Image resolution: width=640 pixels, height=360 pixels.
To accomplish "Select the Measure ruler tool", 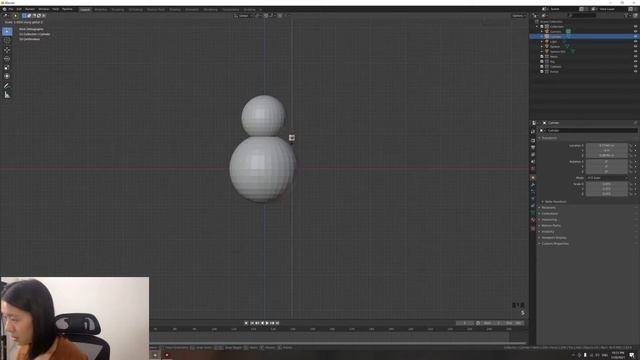I will (7, 95).
